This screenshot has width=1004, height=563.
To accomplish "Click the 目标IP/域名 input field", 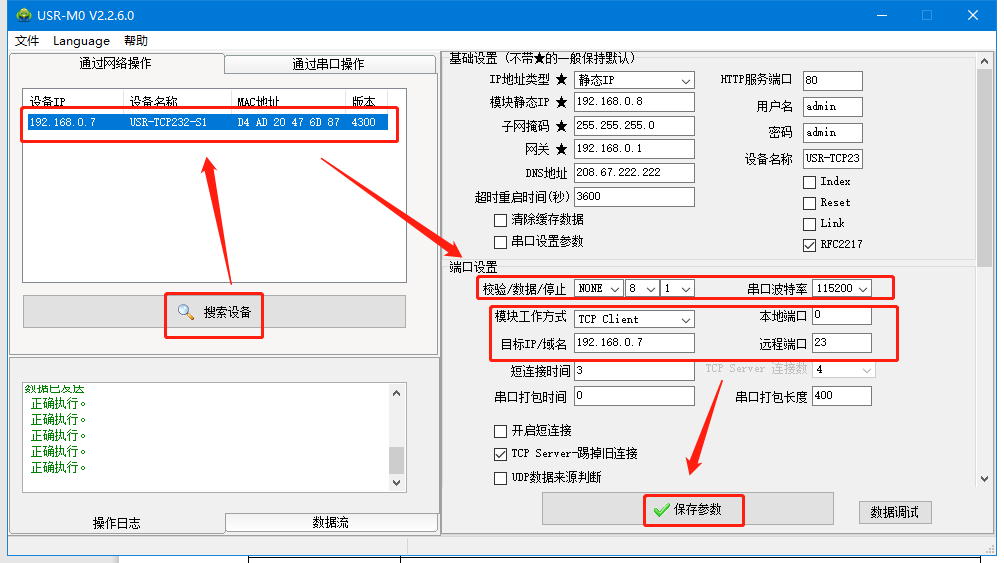I will click(x=634, y=343).
